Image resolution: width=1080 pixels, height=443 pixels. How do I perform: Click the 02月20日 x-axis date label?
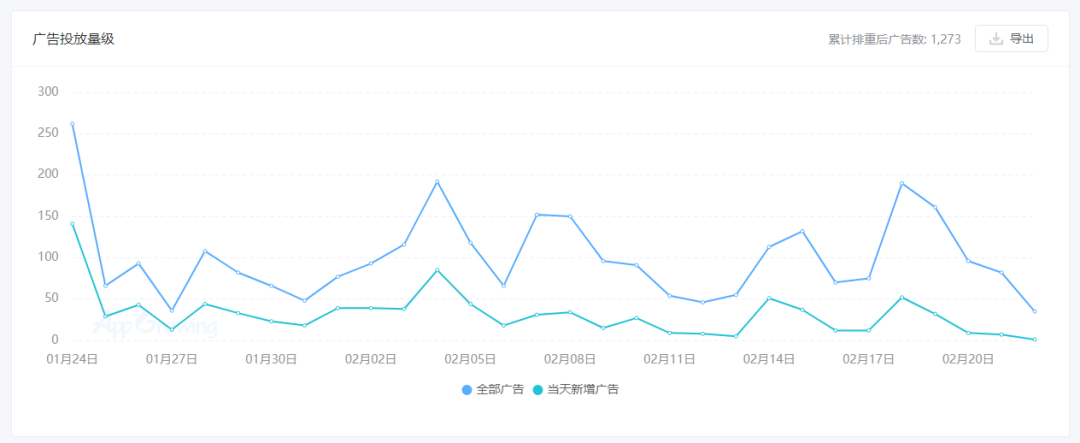click(x=968, y=358)
